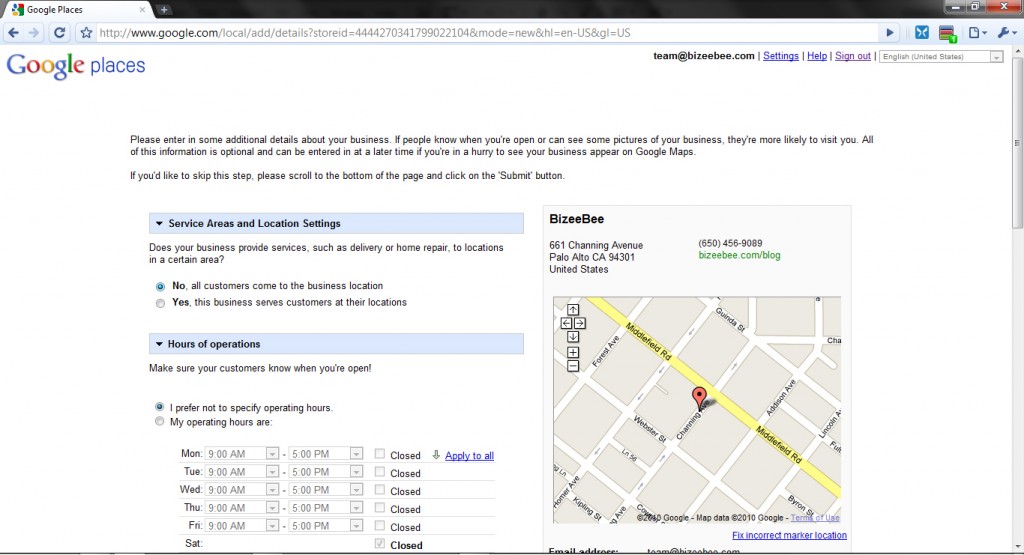1024x555 pixels.
Task: Zoom out the map with minus icon
Action: pyautogui.click(x=573, y=366)
